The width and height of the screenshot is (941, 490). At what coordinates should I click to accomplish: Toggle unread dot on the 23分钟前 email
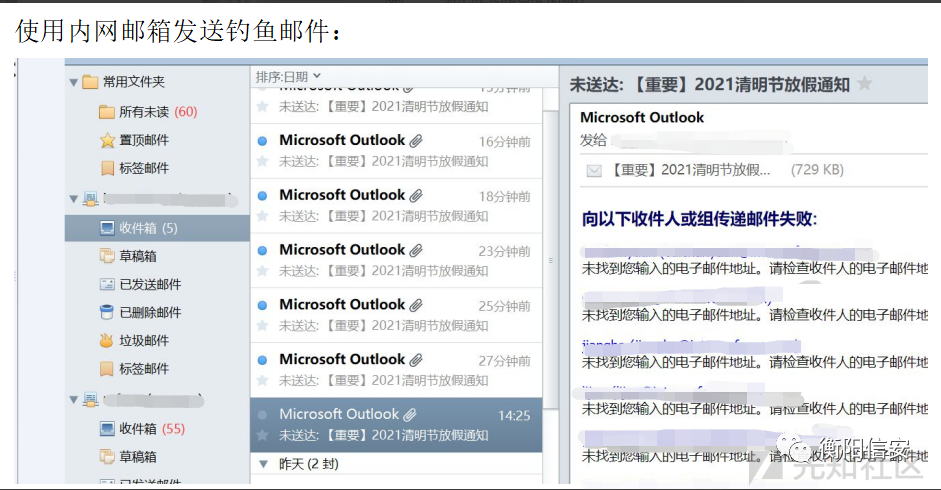262,250
